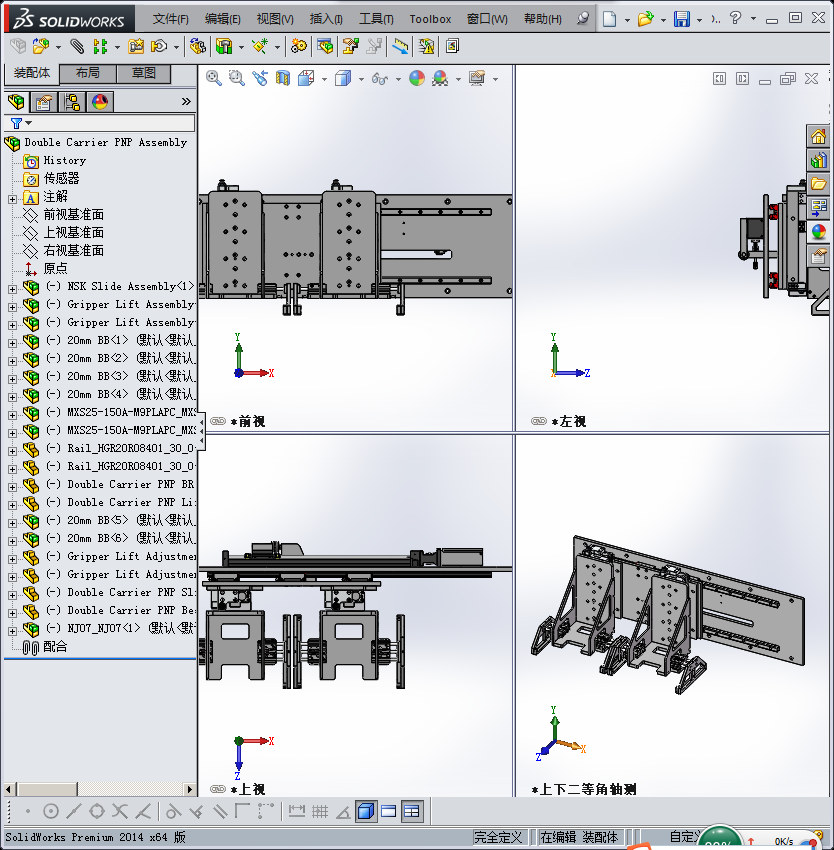Toggle the shaded 3D box display button
The image size is (834, 850).
click(366, 811)
